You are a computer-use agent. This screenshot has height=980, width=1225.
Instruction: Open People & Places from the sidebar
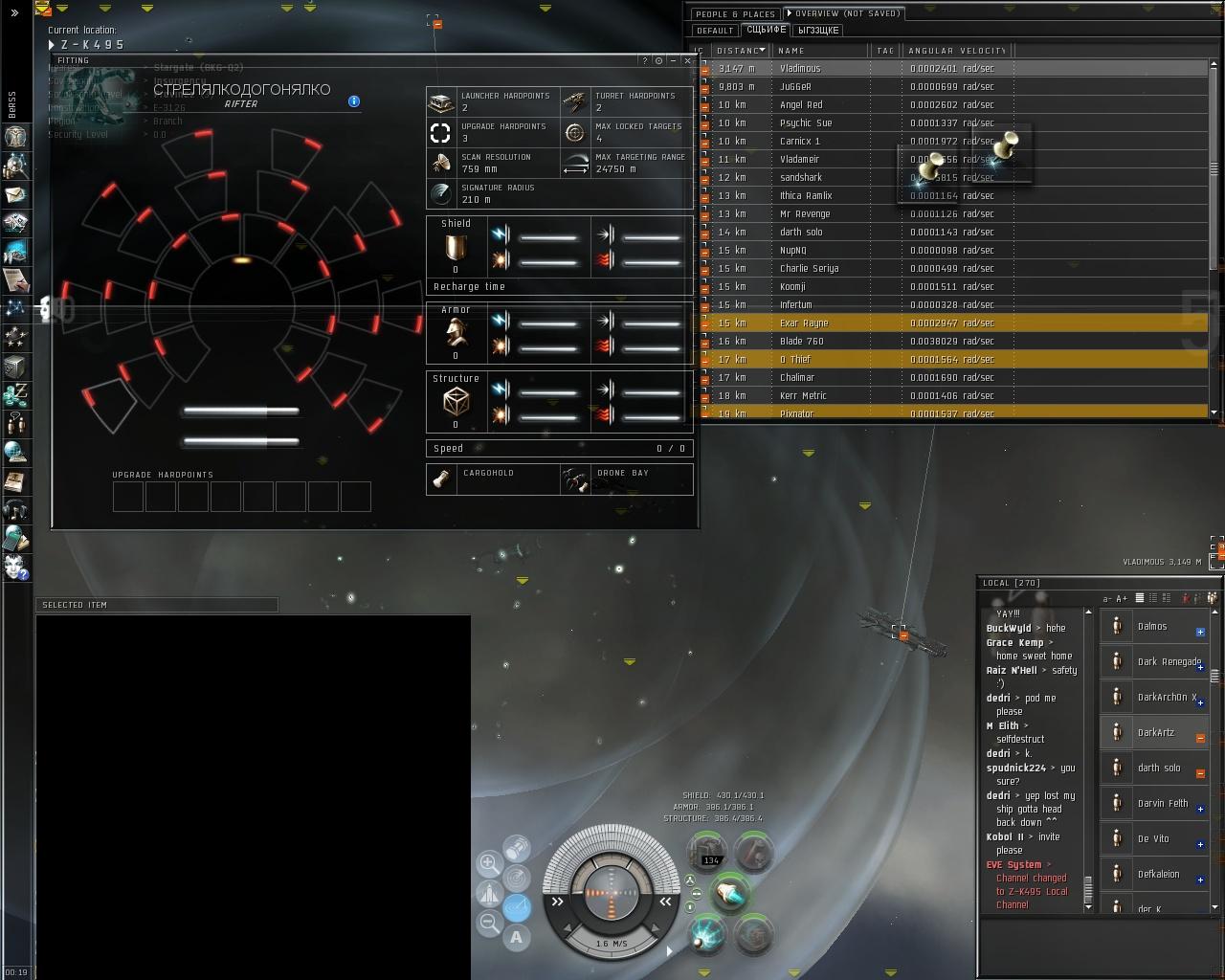point(14,165)
